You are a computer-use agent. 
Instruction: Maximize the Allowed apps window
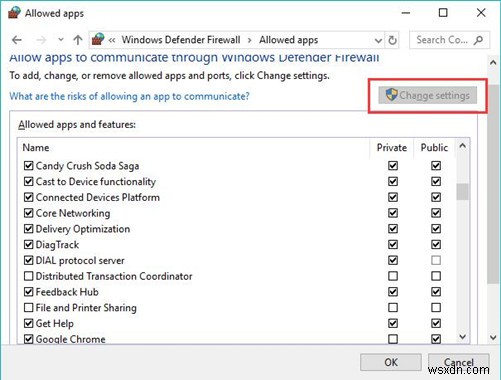click(443, 13)
